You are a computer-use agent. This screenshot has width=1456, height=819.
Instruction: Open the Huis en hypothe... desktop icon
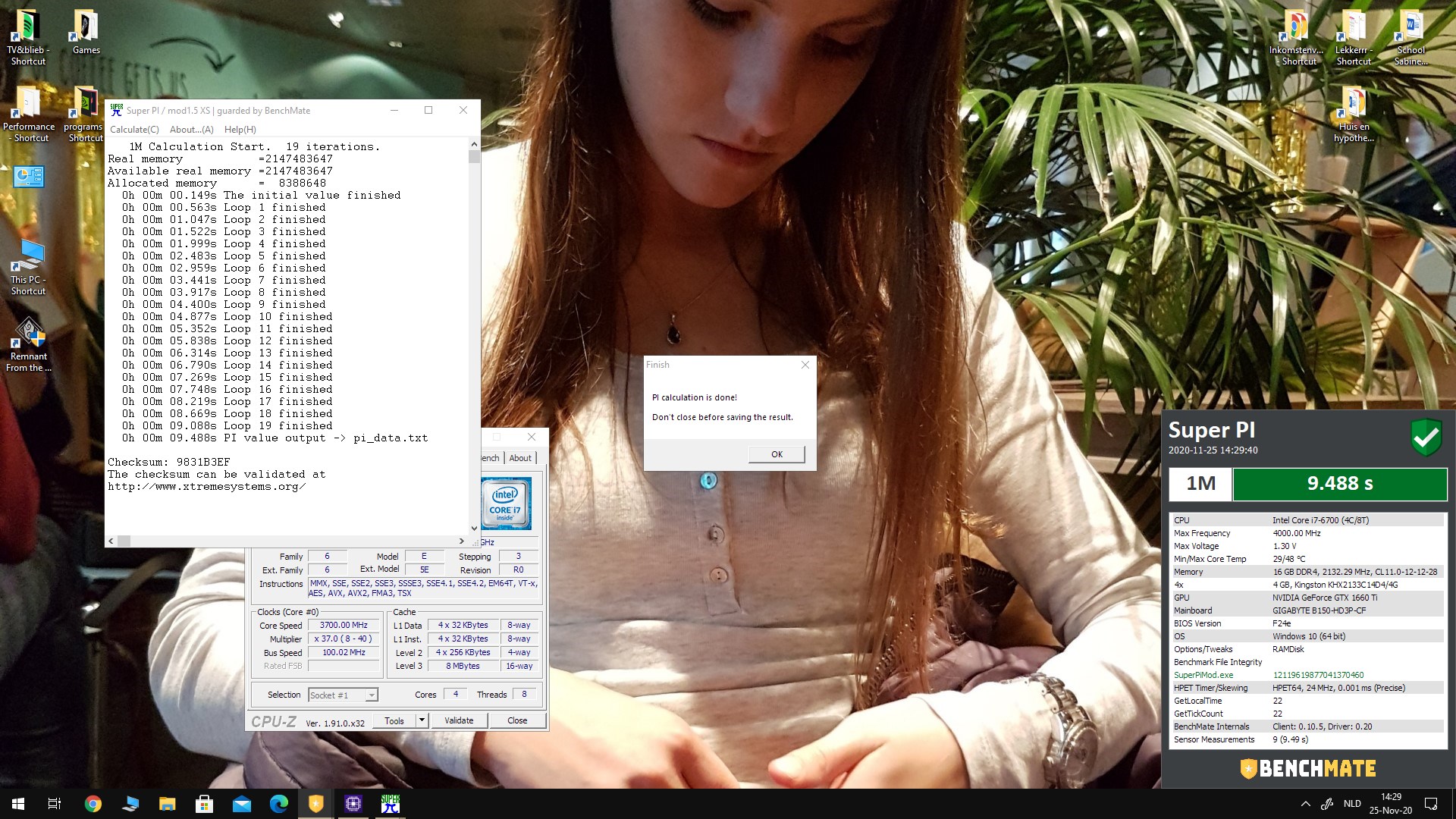pyautogui.click(x=1354, y=115)
